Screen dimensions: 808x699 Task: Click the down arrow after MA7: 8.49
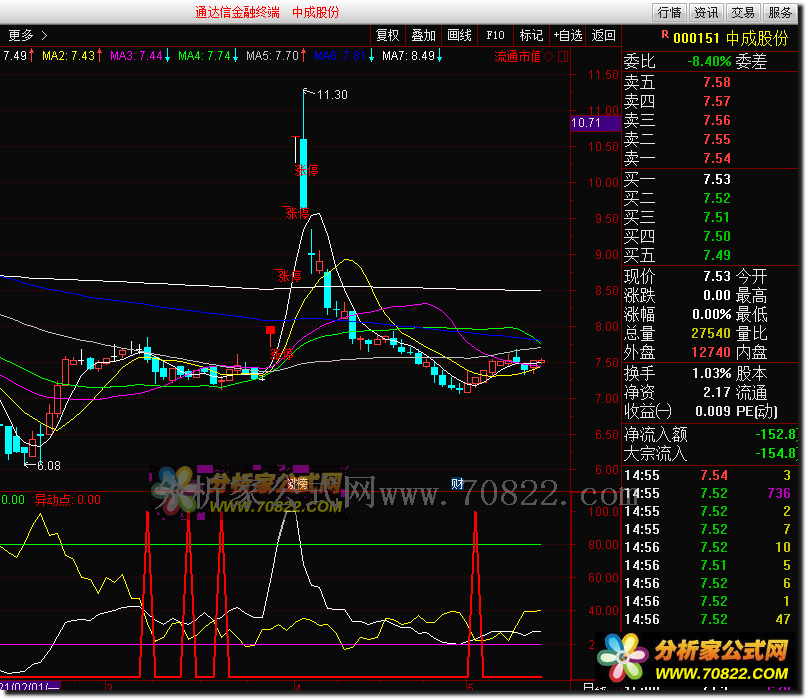(440, 56)
